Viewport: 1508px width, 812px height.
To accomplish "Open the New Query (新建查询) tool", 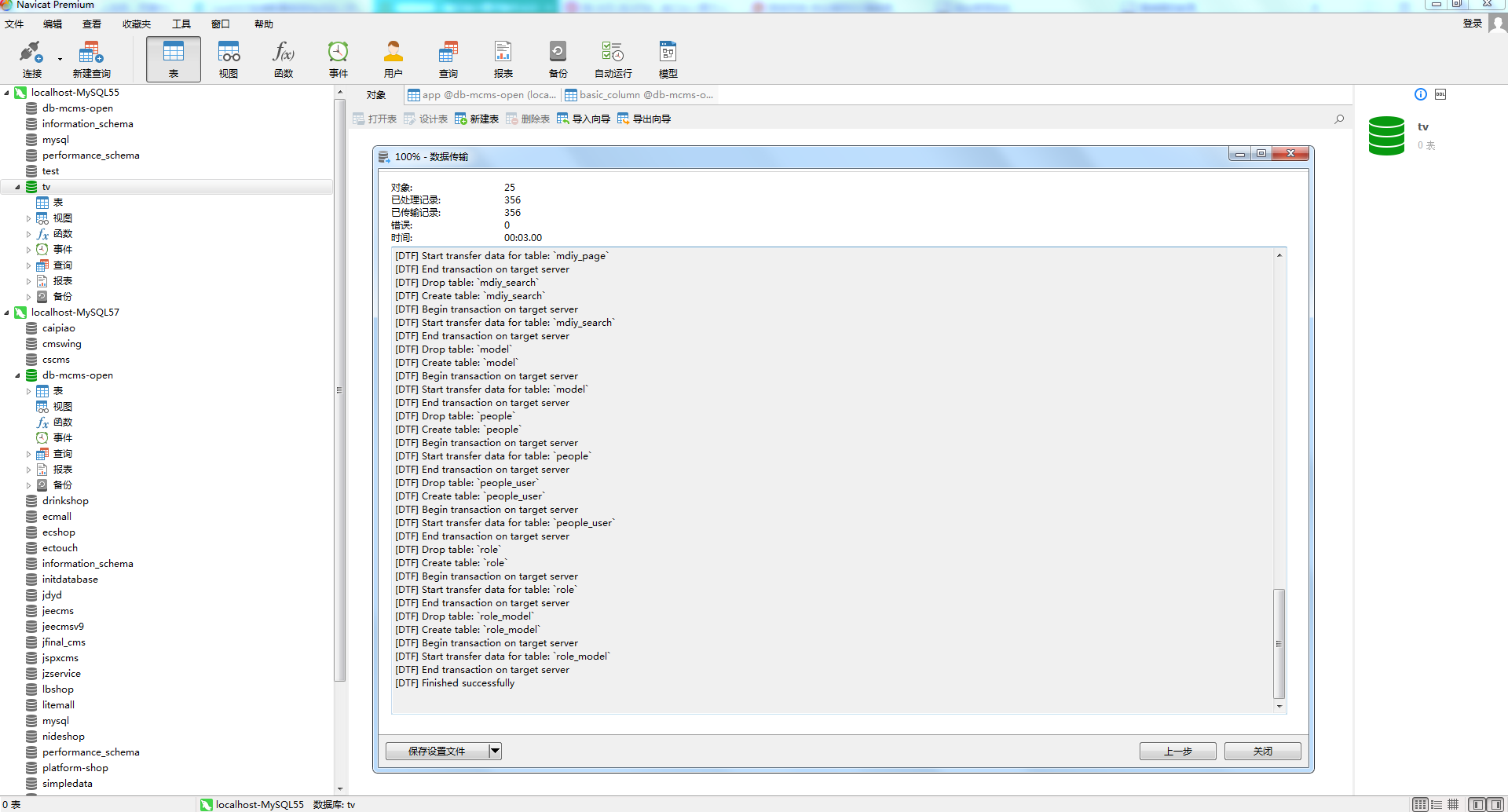I will 91,60.
